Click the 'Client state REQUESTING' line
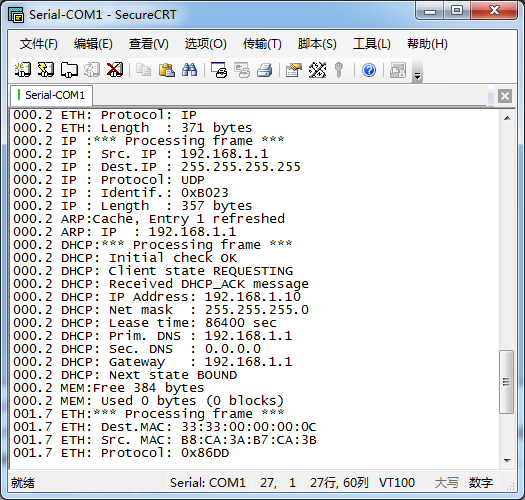The height and width of the screenshot is (500, 525). tap(153, 271)
